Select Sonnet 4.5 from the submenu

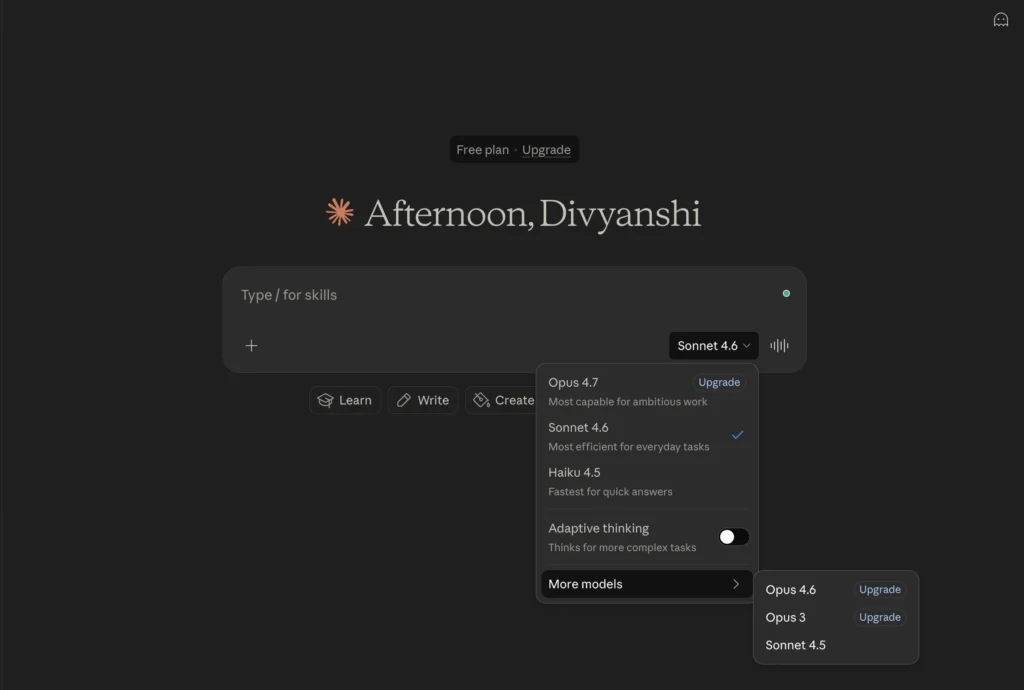796,645
